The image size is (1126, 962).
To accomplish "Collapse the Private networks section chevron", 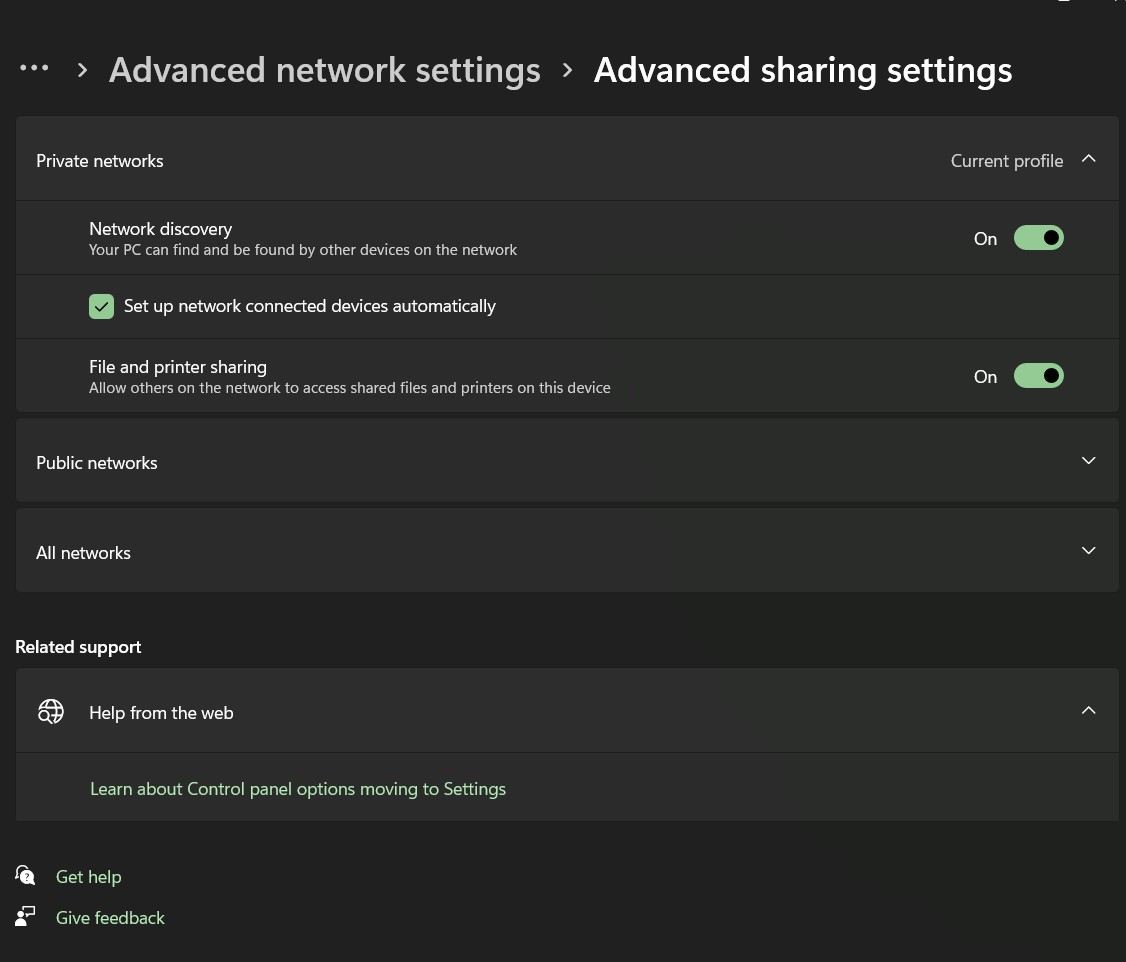I will tap(1089, 159).
